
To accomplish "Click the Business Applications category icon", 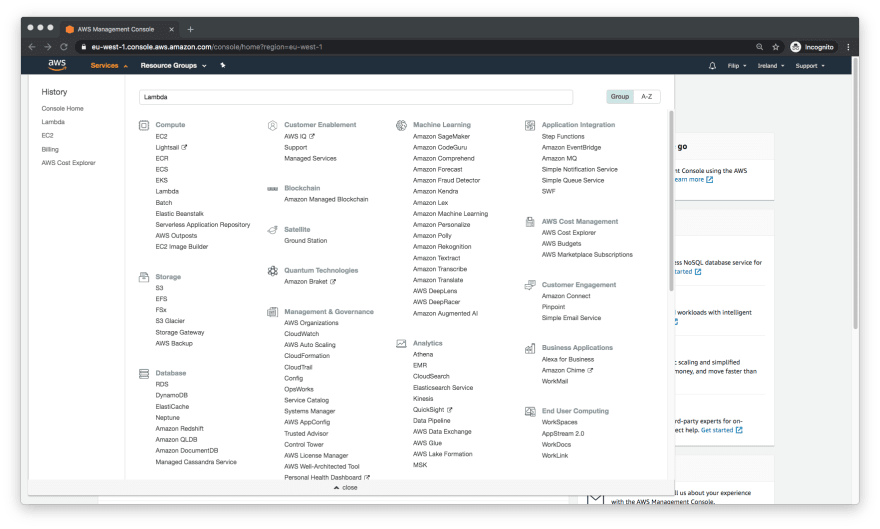I will pos(530,348).
